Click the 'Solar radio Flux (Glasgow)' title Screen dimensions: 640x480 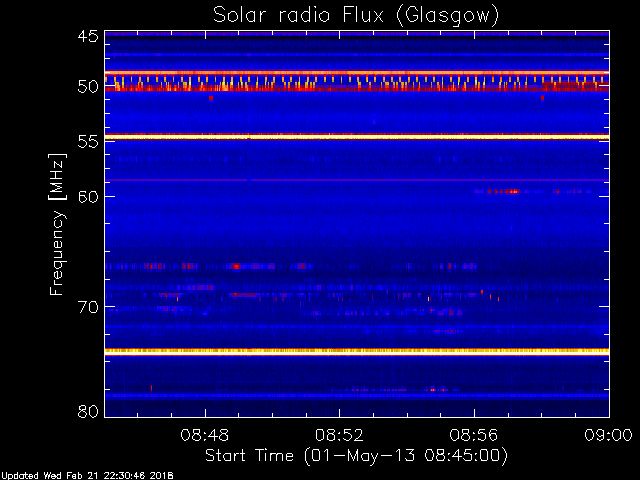356,16
